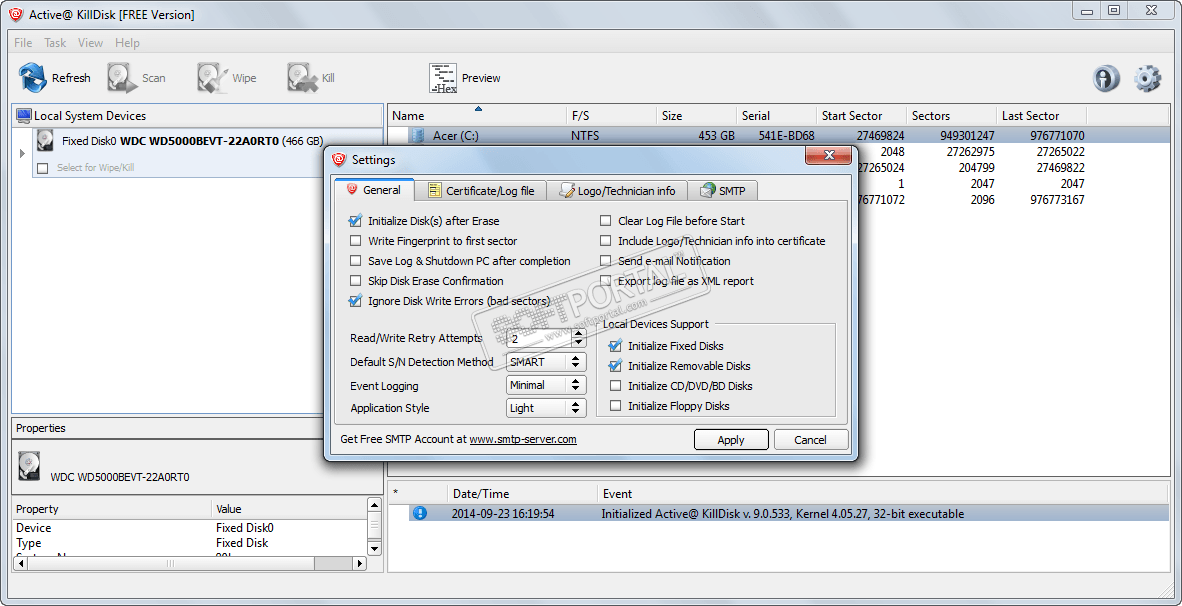Click the info icon in event log row
This screenshot has height=606, width=1182.
click(420, 513)
